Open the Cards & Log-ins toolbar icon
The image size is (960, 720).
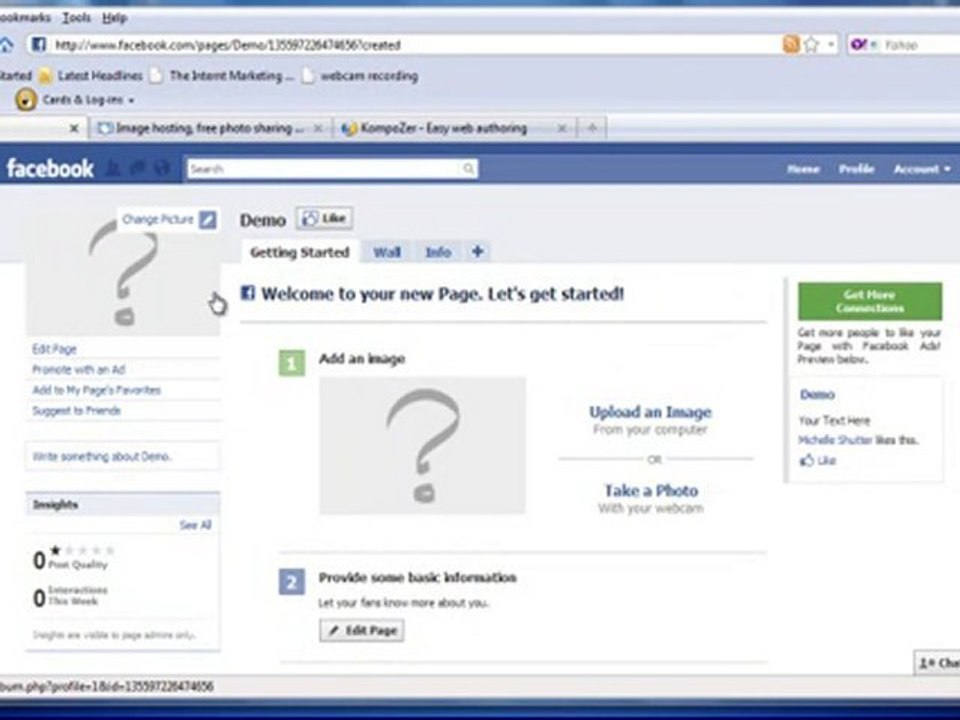coord(26,99)
